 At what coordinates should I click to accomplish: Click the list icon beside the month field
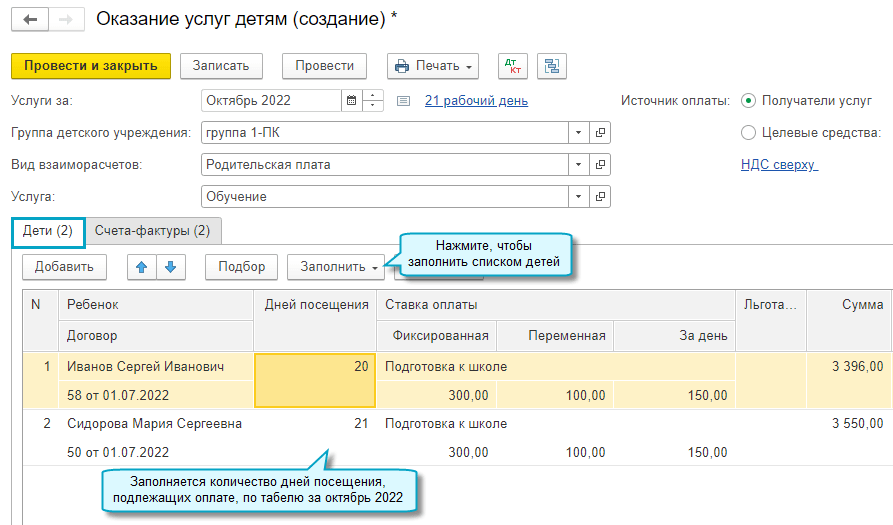point(403,101)
